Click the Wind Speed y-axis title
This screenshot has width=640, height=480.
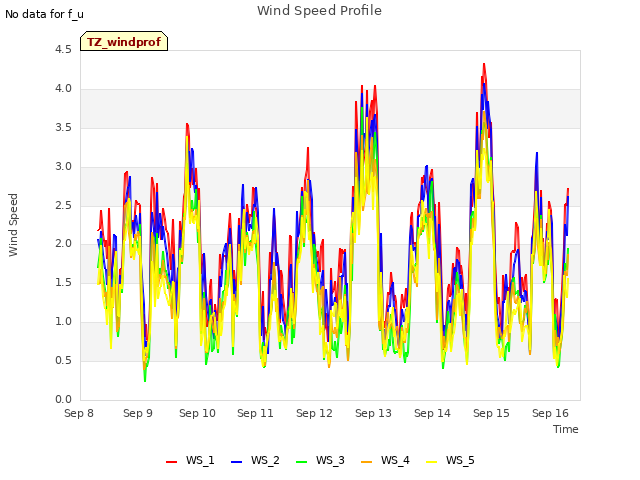pyautogui.click(x=13, y=225)
